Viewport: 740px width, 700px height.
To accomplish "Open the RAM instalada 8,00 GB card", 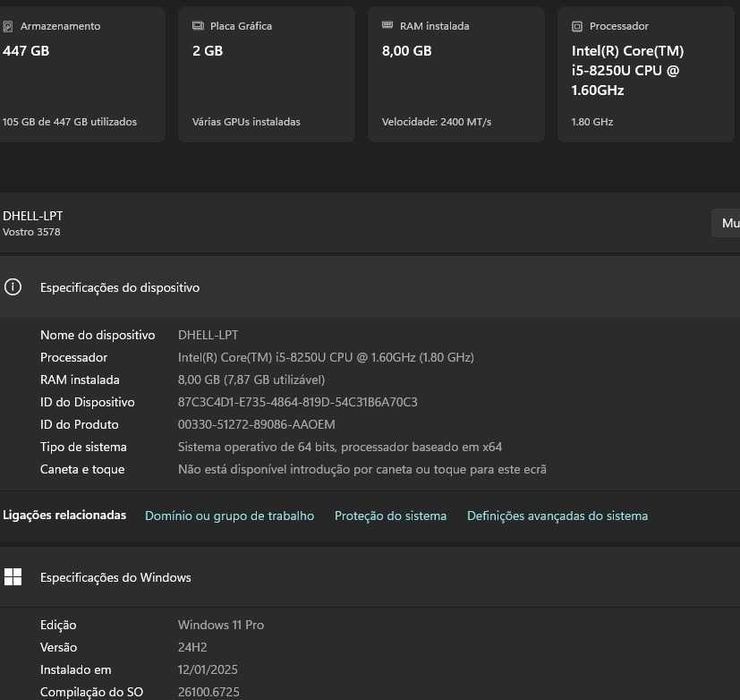I will pyautogui.click(x=456, y=74).
